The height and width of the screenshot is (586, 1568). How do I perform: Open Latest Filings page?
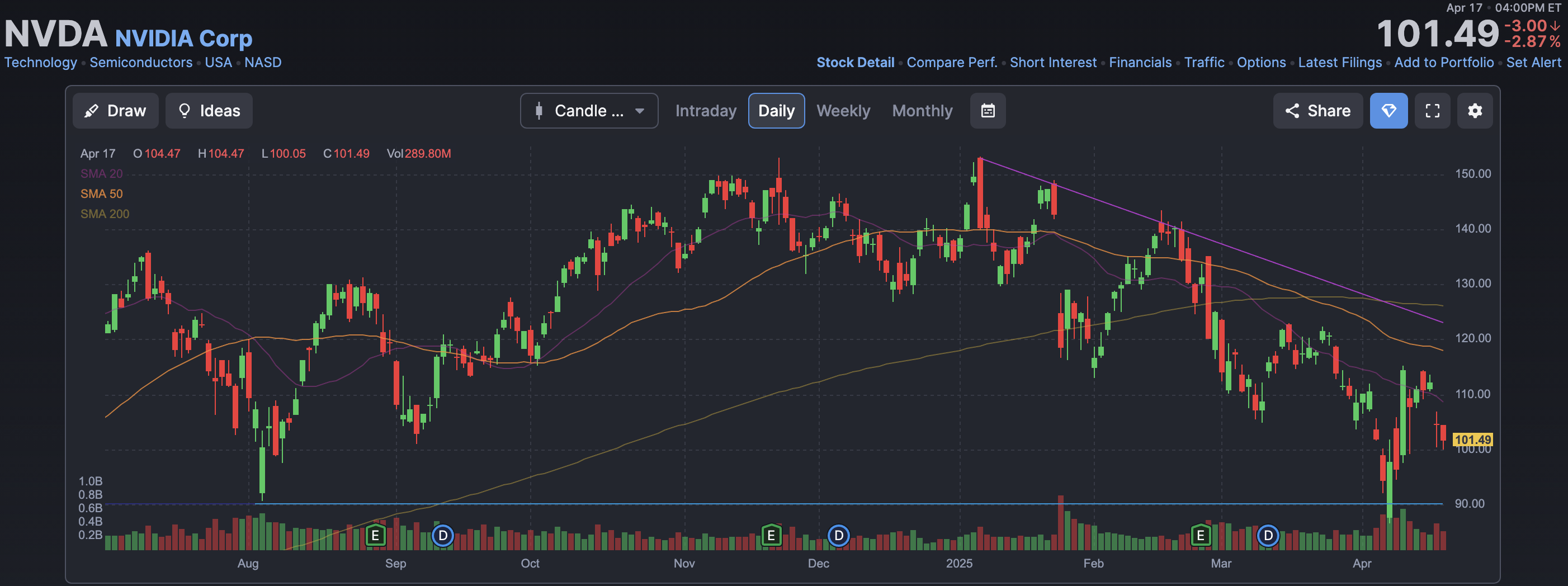[1340, 62]
